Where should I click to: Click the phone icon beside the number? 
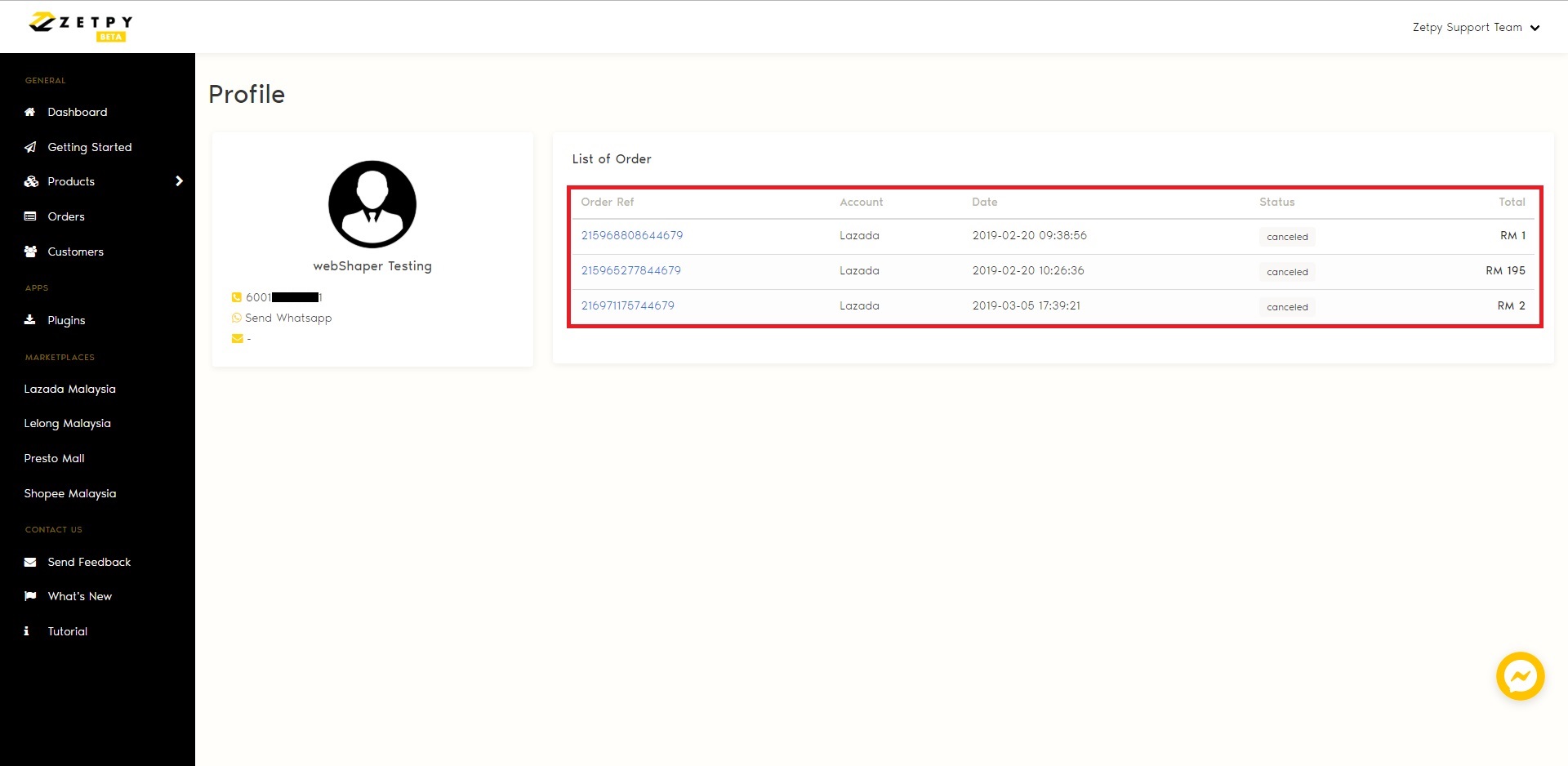(237, 297)
